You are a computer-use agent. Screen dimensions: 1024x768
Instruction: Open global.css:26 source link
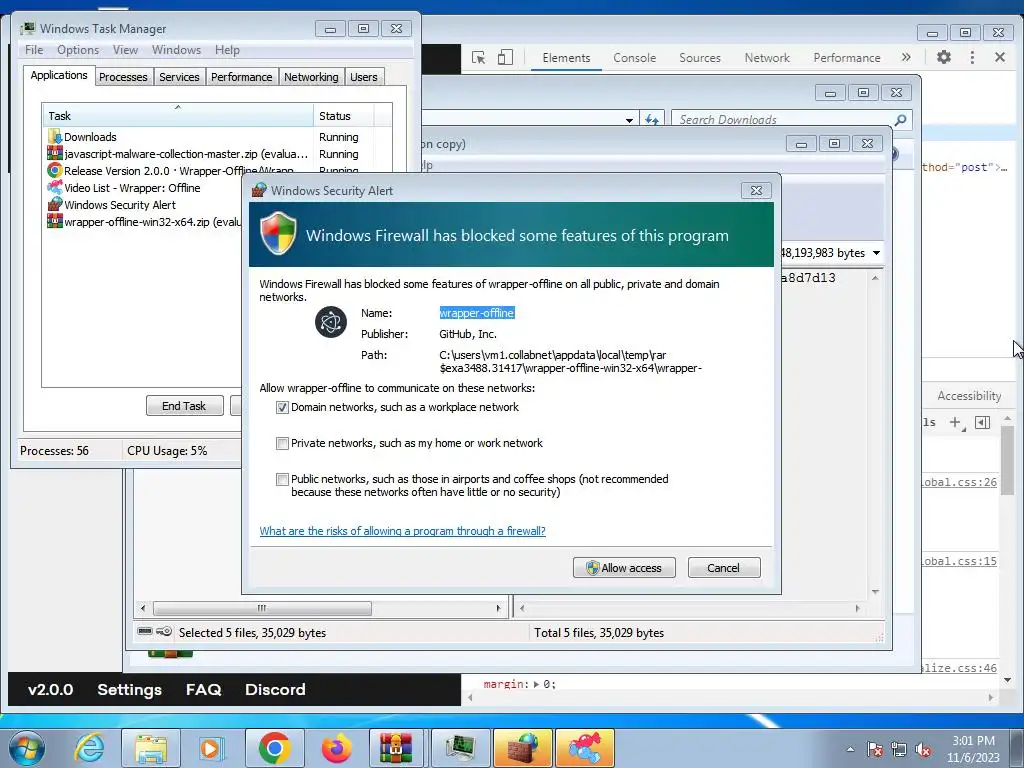(959, 482)
